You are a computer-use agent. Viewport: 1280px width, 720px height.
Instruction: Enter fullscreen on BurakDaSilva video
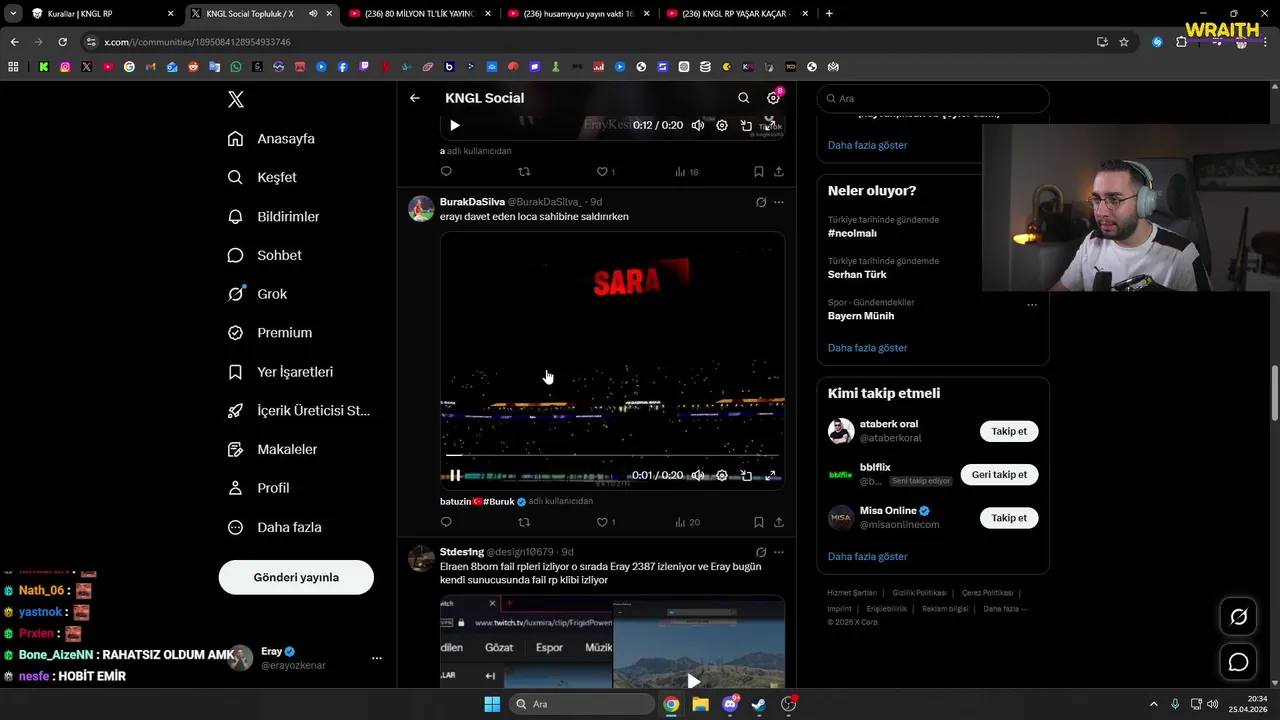coord(770,476)
